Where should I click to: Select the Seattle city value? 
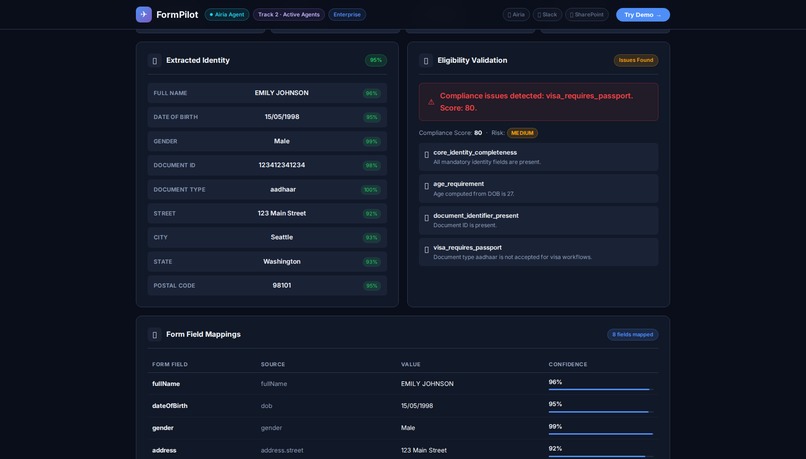282,237
